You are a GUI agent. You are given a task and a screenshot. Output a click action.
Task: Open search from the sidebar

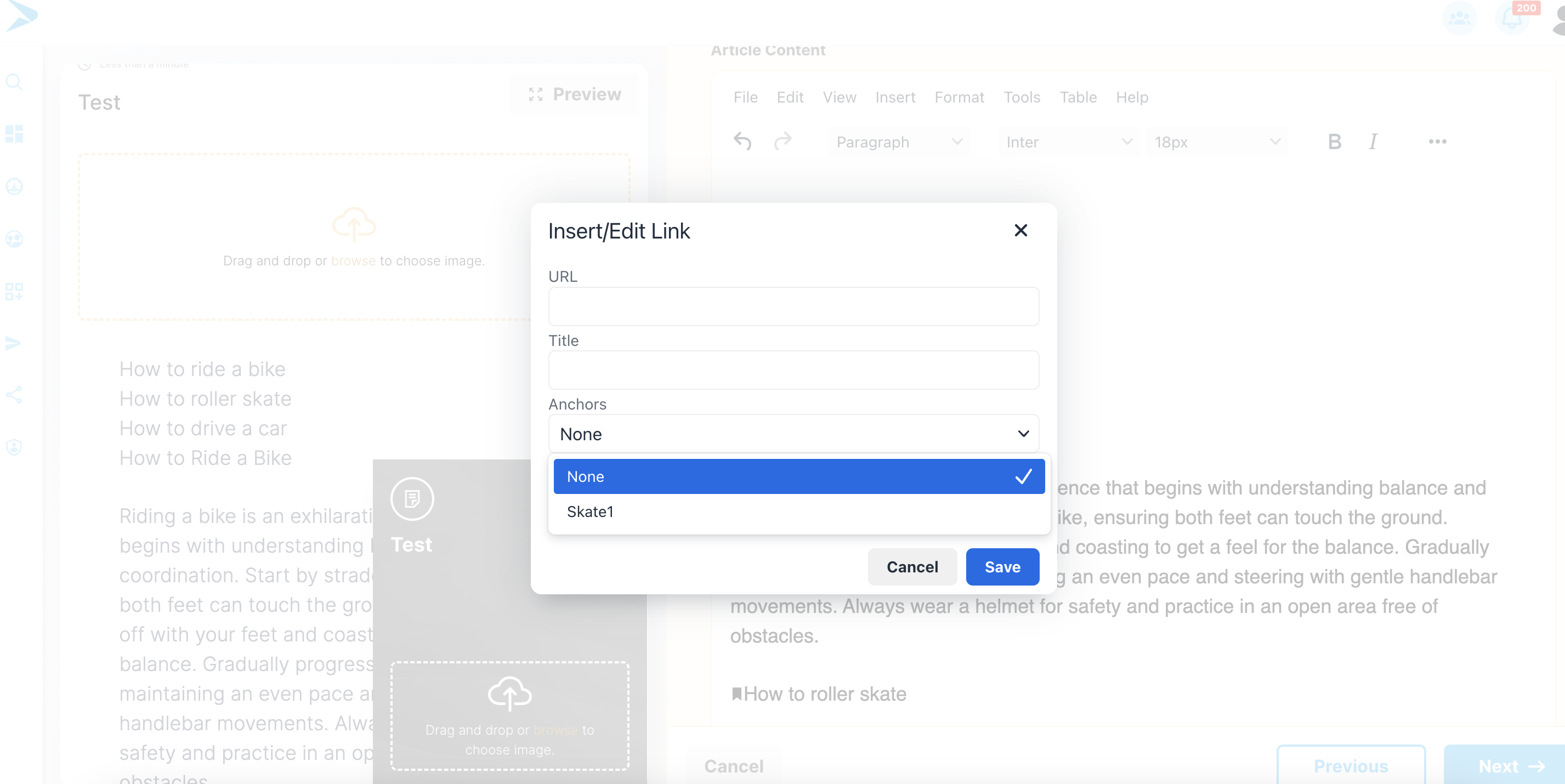point(14,82)
